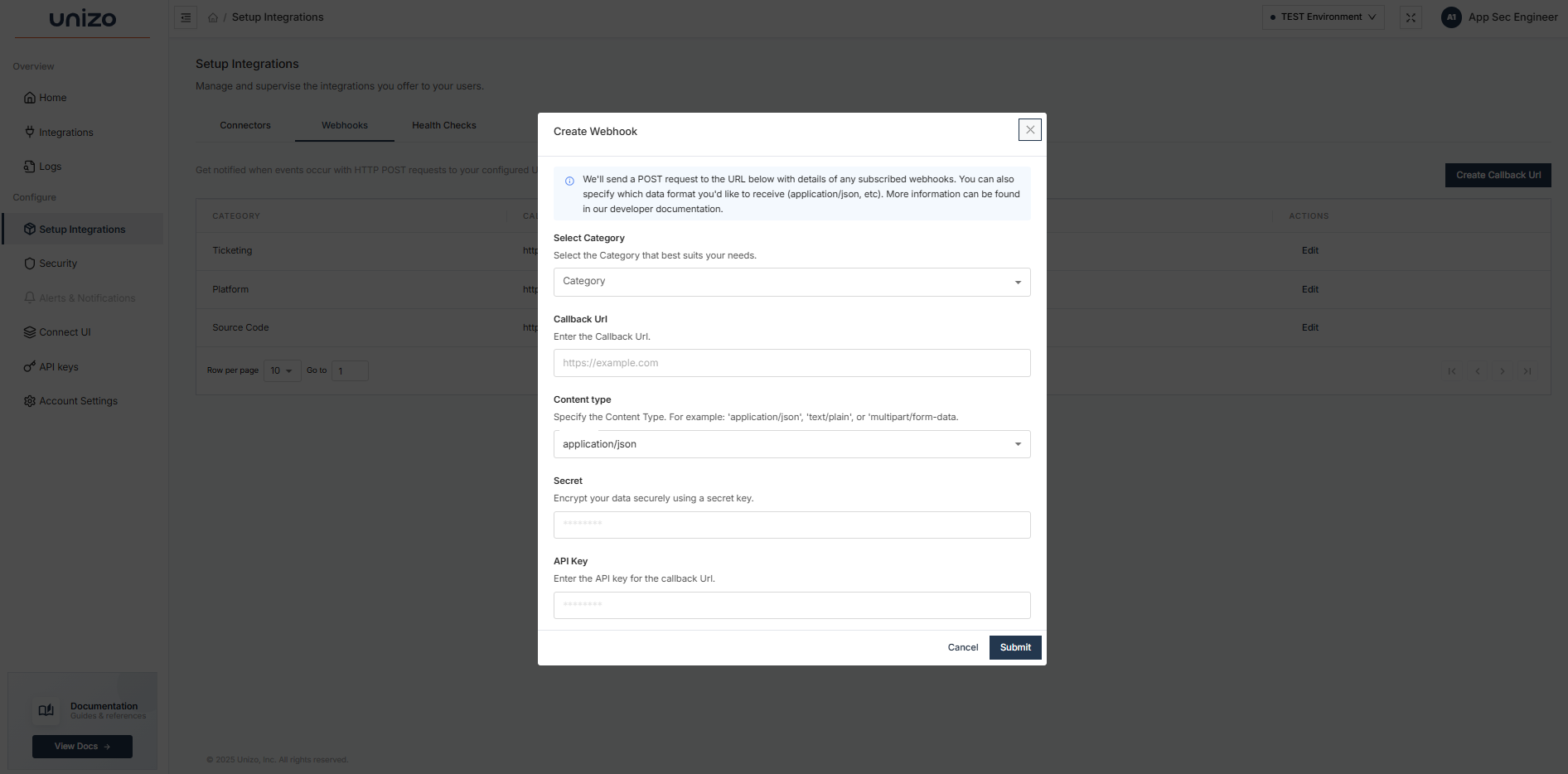The width and height of the screenshot is (1568, 774).
Task: Submit the Create Webhook form
Action: click(1014, 647)
